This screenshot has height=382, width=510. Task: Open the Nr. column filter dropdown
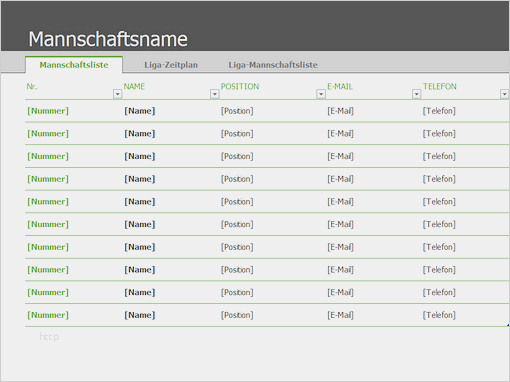[117, 94]
